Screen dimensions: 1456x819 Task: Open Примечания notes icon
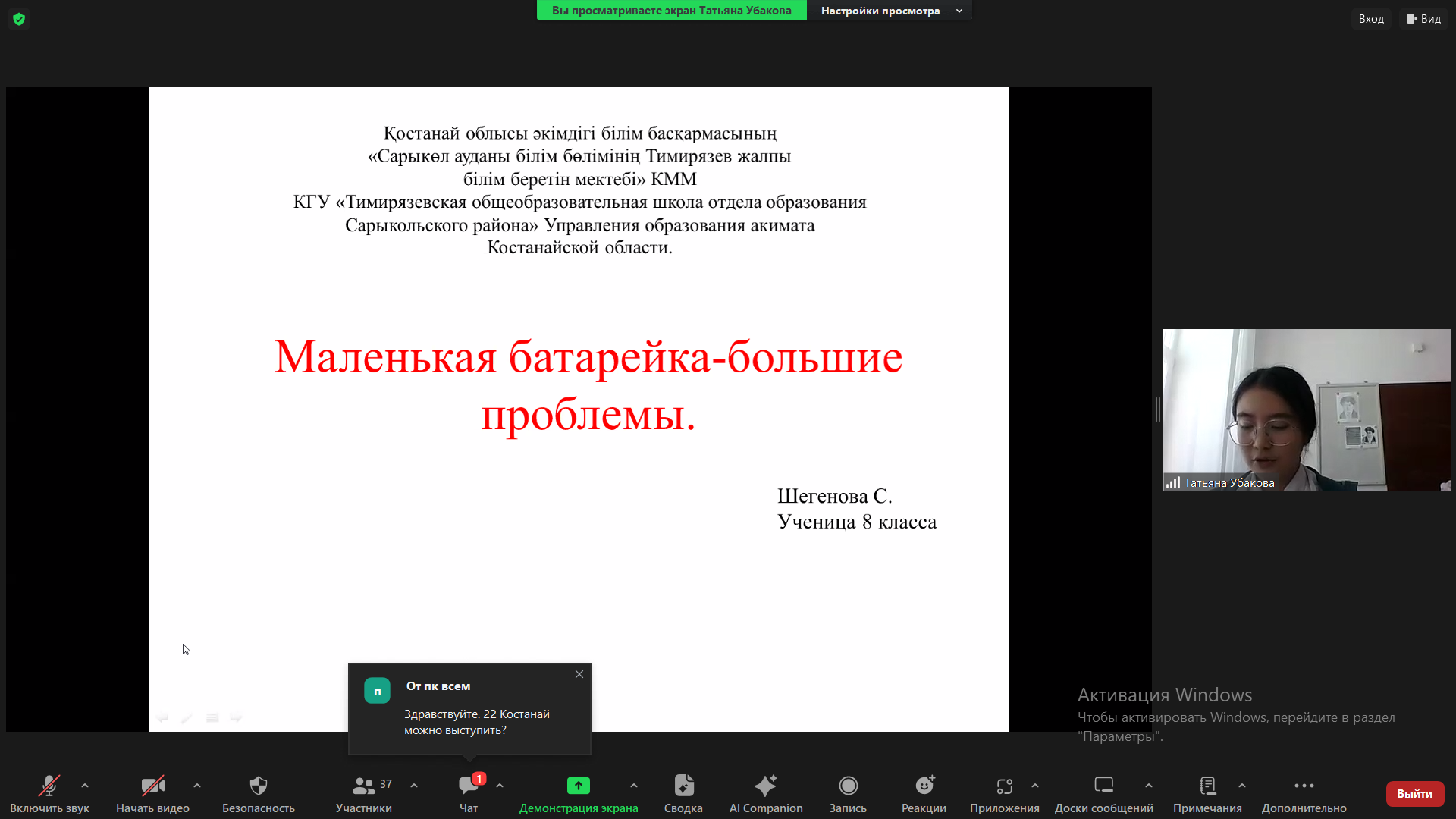pyautogui.click(x=1207, y=786)
